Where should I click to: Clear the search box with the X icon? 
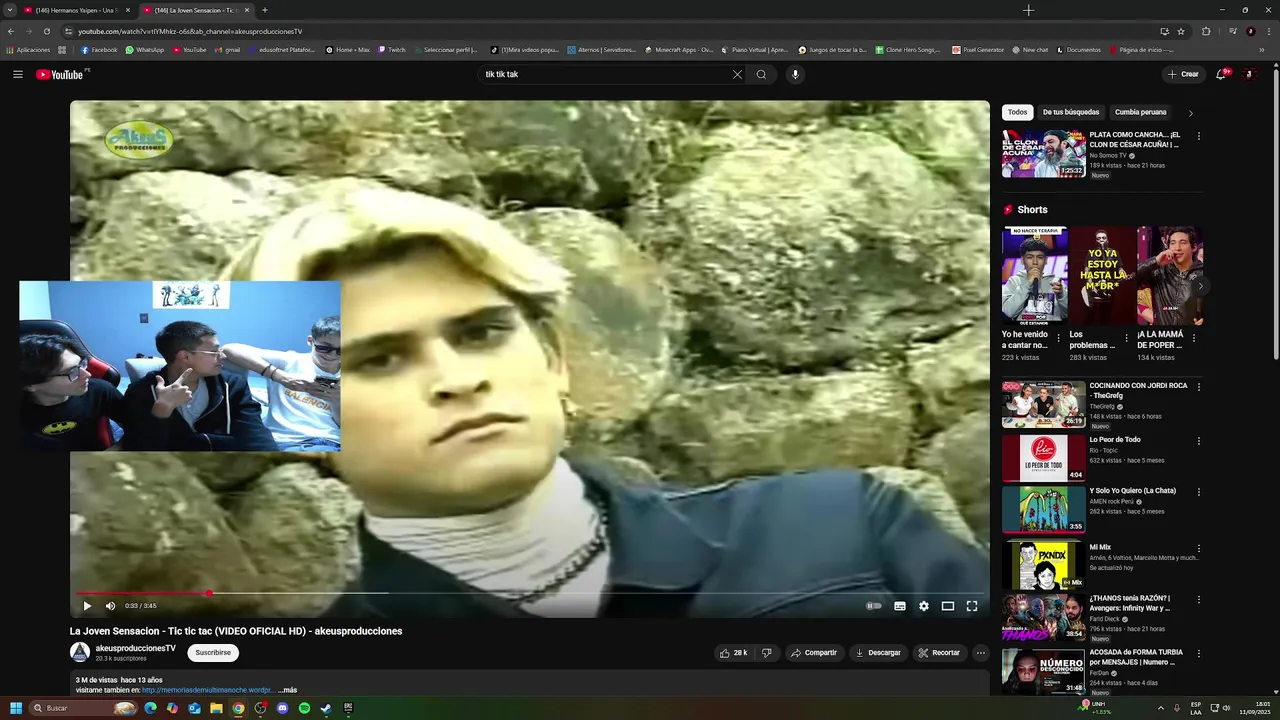737,74
